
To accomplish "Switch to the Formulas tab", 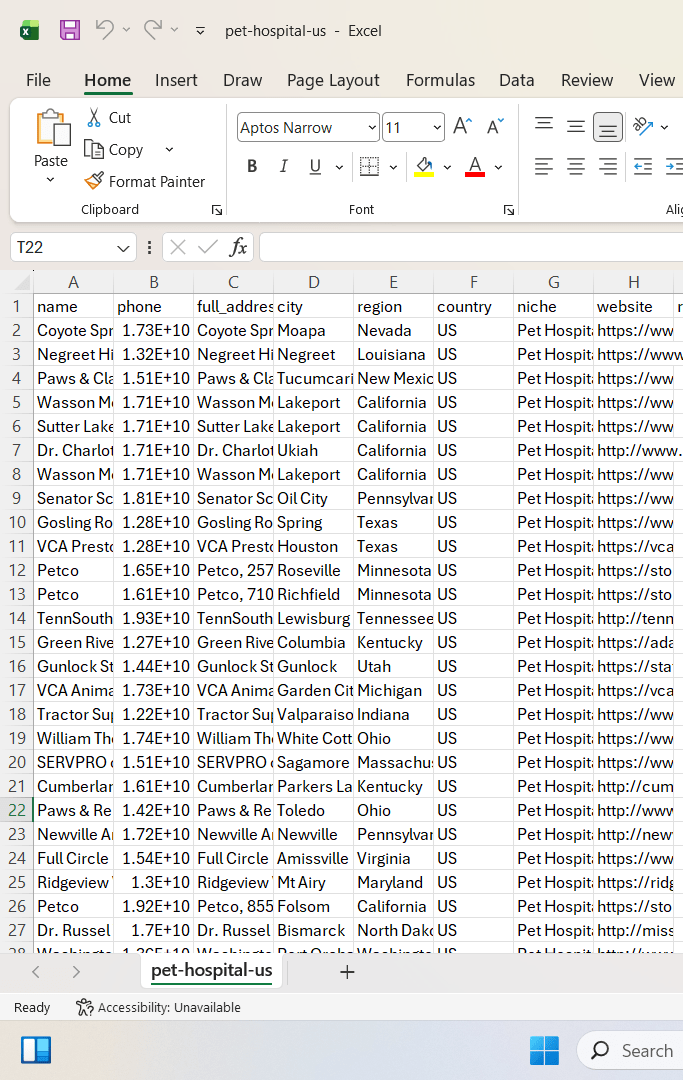I will click(441, 81).
